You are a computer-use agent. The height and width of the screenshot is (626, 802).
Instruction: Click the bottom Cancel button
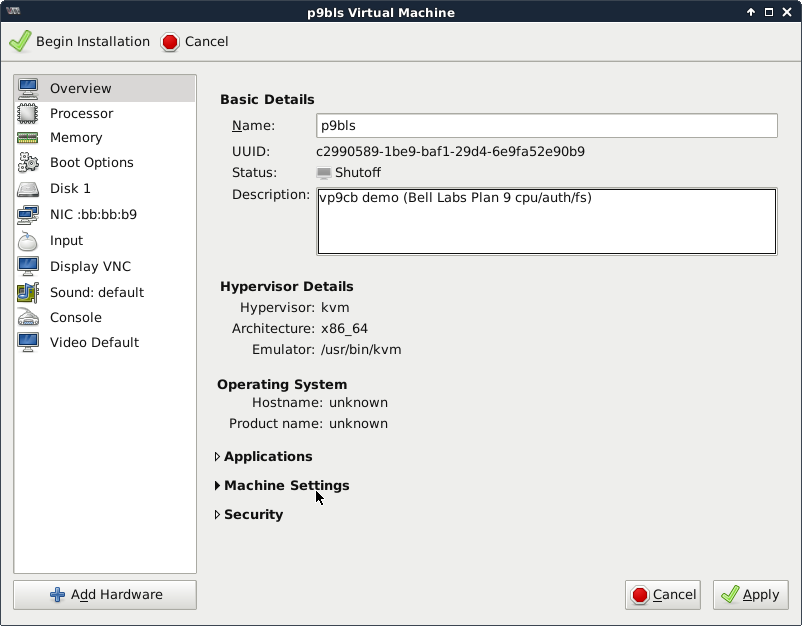click(663, 595)
